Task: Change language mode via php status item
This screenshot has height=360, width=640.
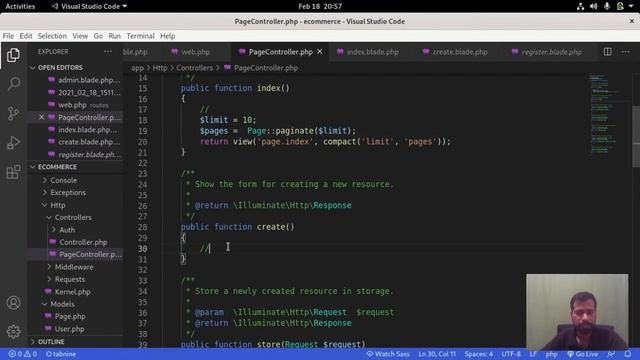Action: (x=551, y=354)
